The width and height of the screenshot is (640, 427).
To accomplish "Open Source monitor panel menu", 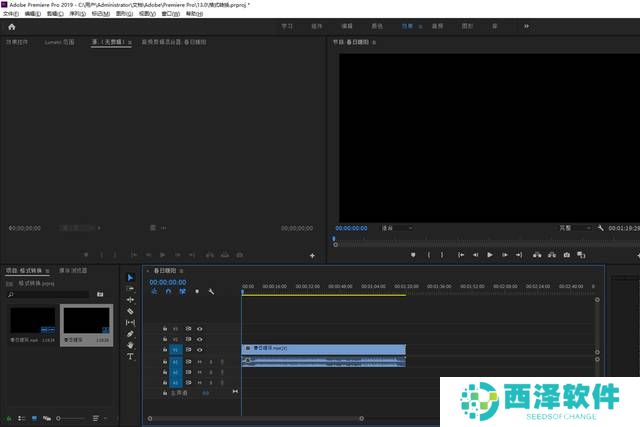I will [x=130, y=42].
